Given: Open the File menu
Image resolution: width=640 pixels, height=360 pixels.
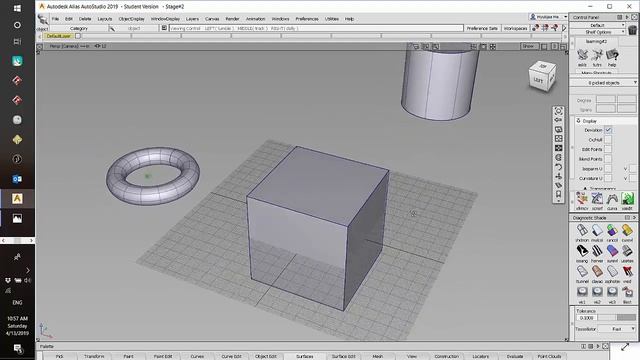Looking at the screenshot, I should click(x=55, y=19).
